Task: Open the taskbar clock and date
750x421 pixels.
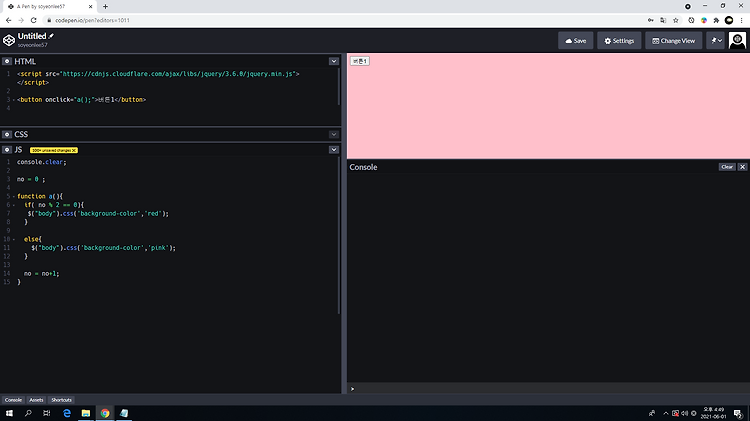Action: click(x=713, y=413)
